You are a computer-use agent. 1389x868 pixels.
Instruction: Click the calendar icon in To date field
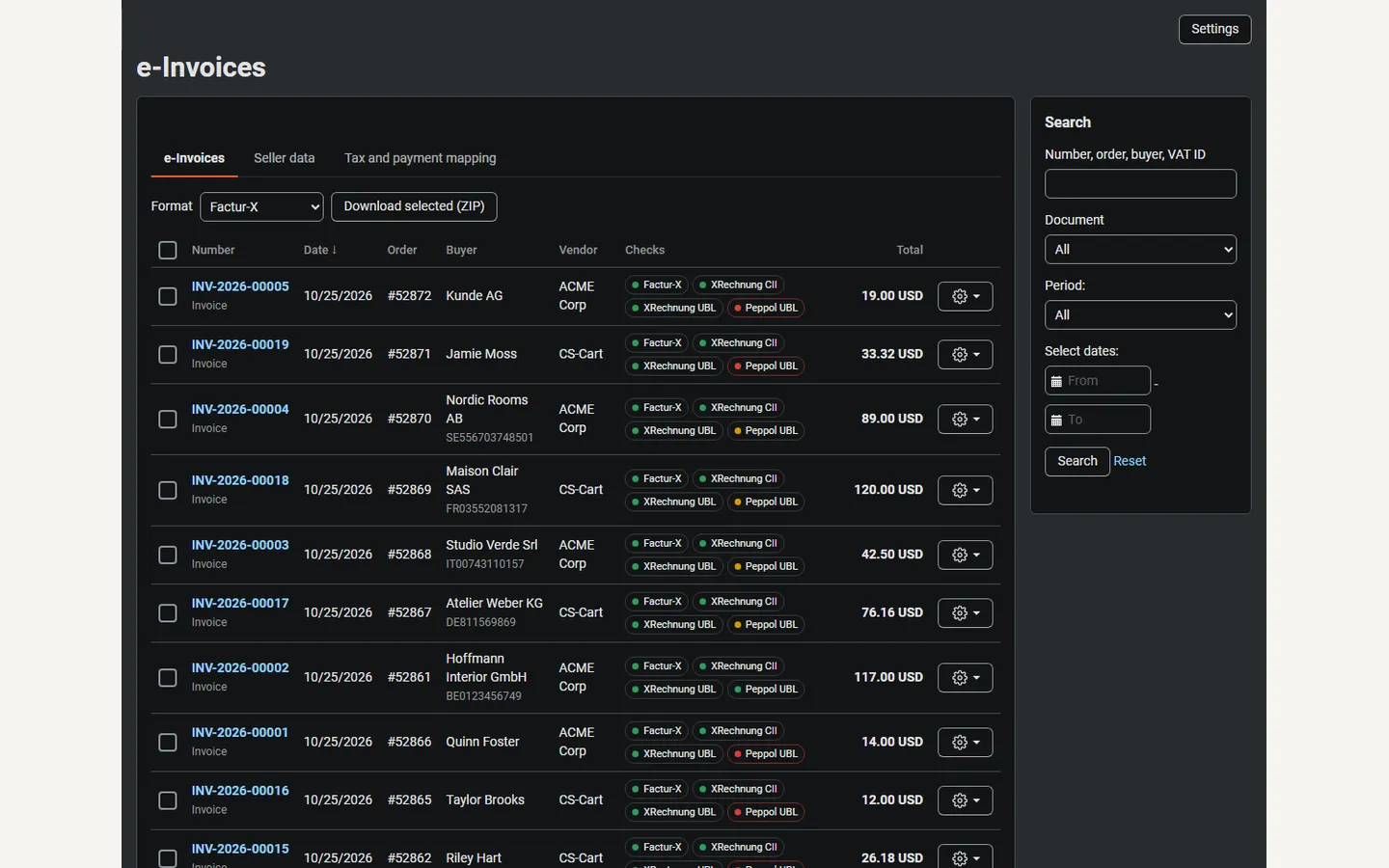(x=1056, y=420)
